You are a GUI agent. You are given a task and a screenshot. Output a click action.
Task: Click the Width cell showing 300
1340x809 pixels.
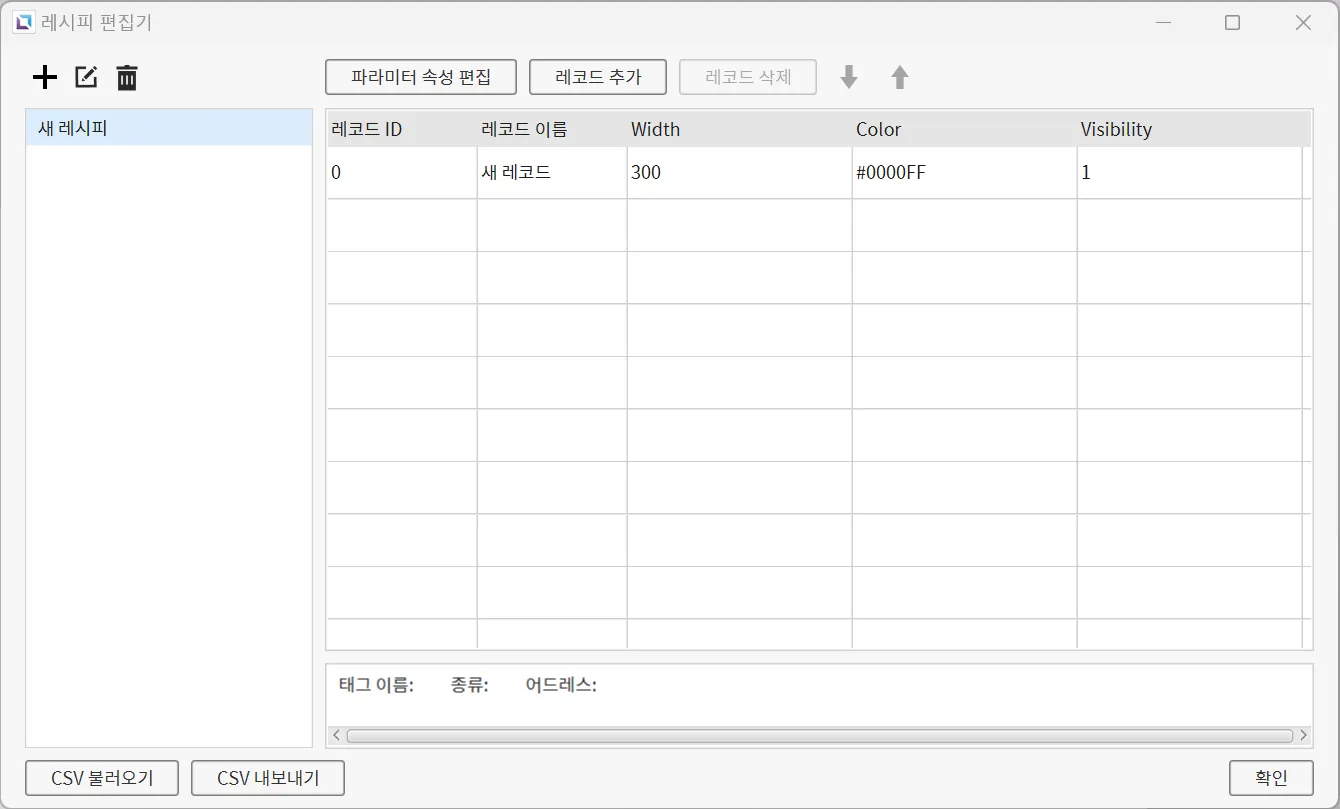pyautogui.click(x=739, y=173)
